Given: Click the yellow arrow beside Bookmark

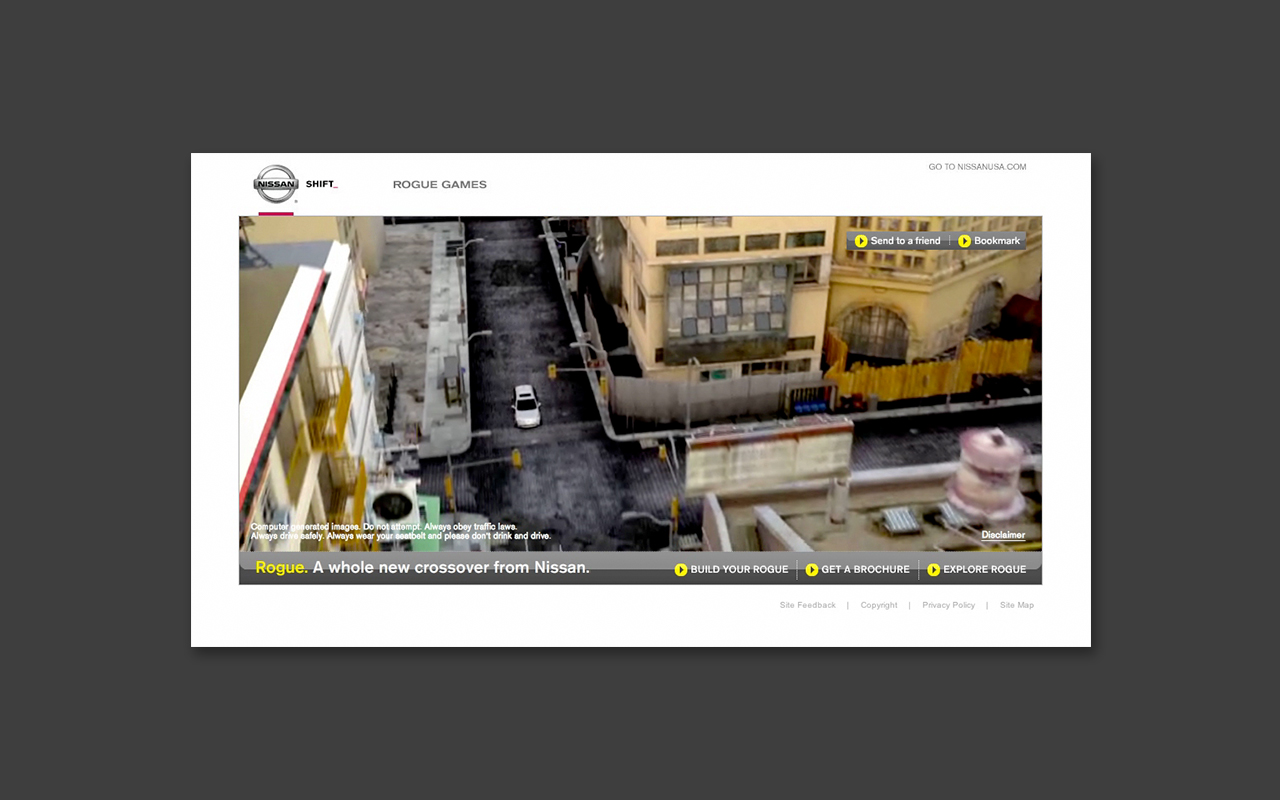Looking at the screenshot, I should (965, 241).
